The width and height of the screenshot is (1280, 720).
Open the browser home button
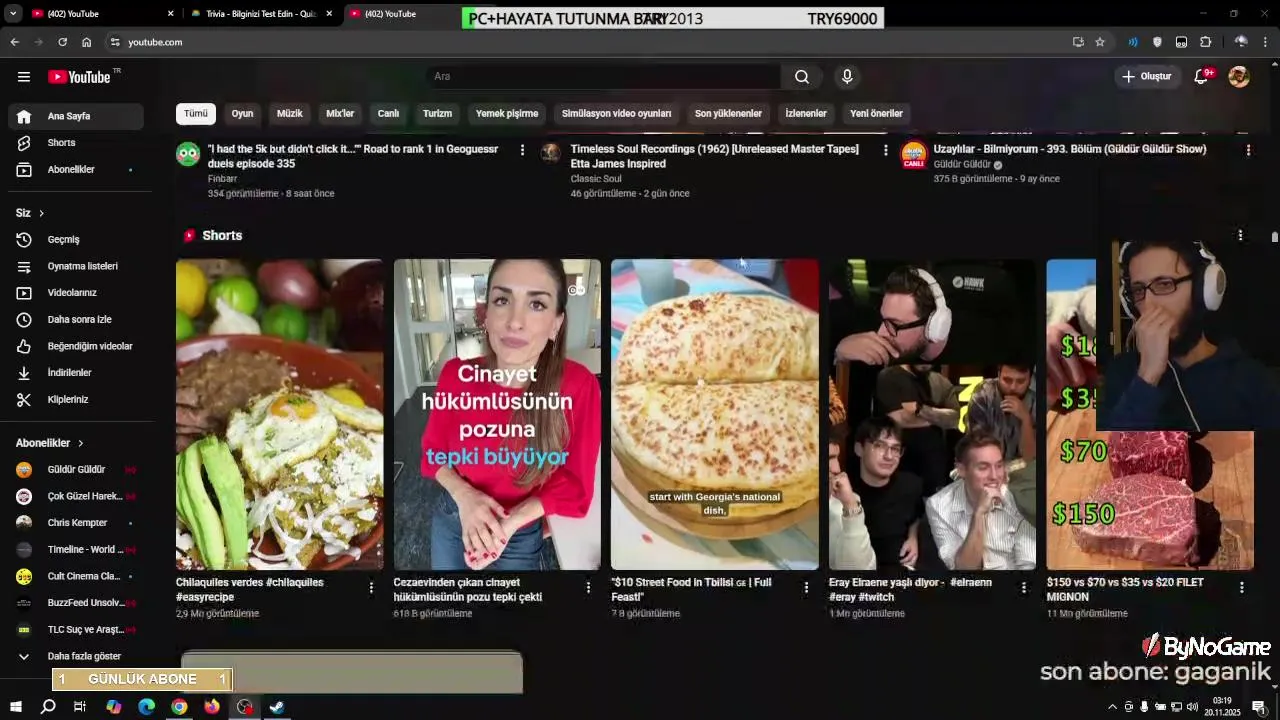click(x=87, y=42)
